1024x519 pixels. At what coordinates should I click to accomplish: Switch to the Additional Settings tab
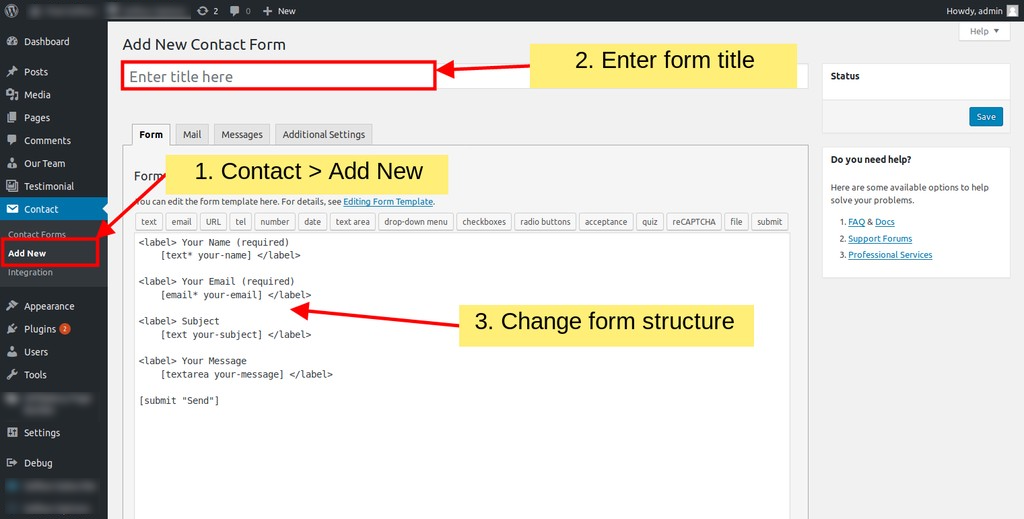point(323,135)
